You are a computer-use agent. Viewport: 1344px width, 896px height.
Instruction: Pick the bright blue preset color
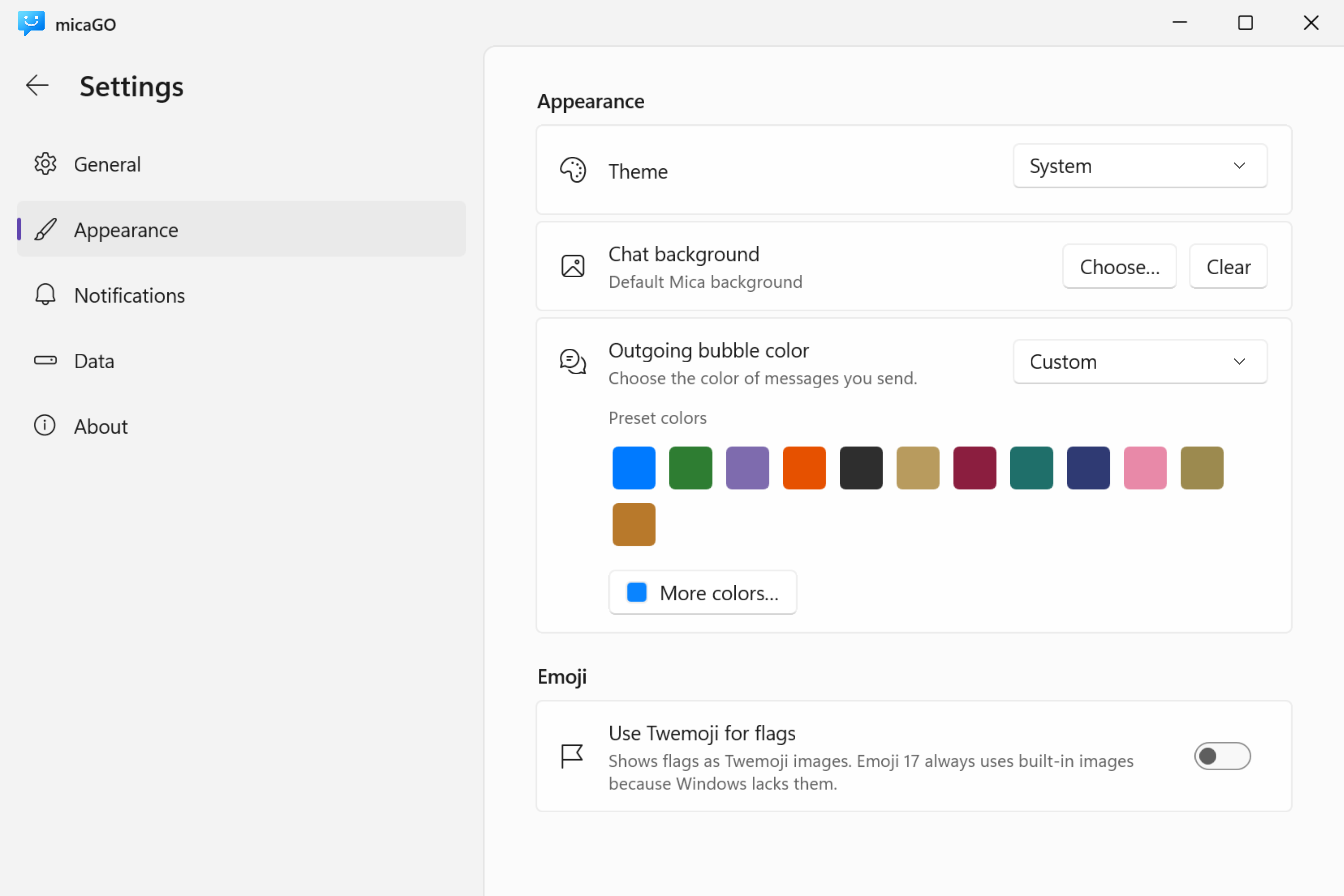coord(634,468)
